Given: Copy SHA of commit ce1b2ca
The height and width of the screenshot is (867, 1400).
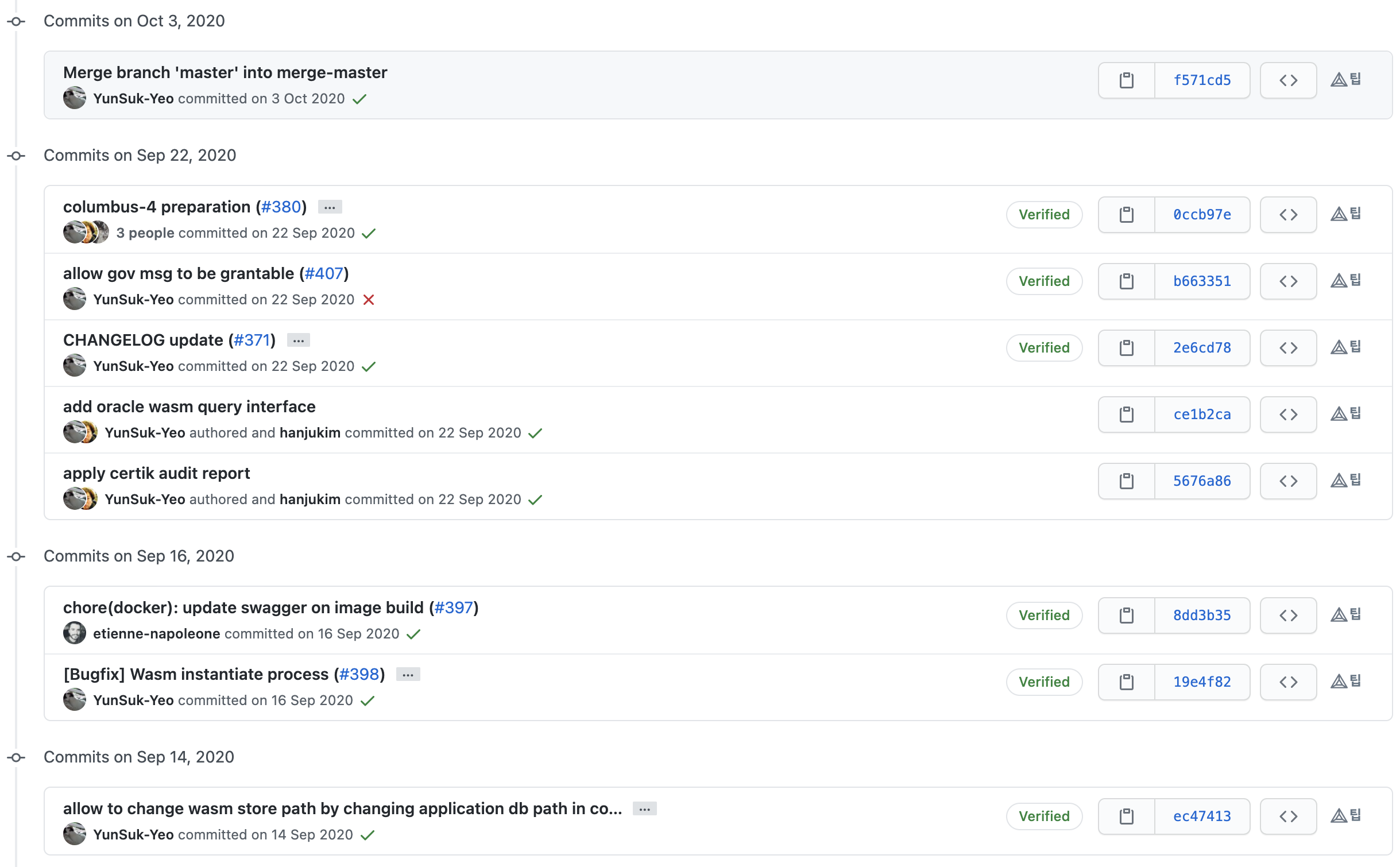Looking at the screenshot, I should point(1126,415).
